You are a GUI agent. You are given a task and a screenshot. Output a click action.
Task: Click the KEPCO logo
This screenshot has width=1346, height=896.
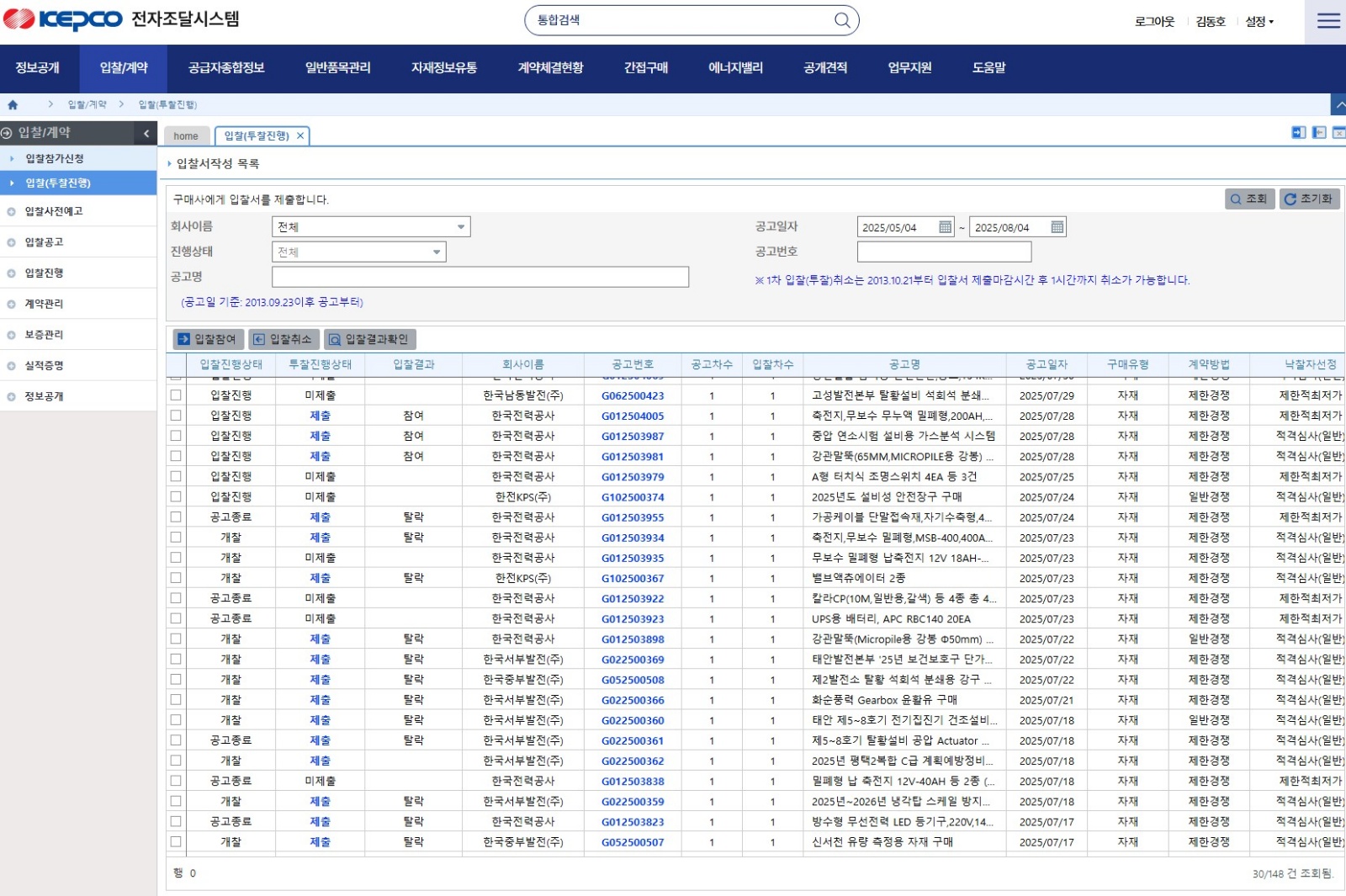[63, 19]
